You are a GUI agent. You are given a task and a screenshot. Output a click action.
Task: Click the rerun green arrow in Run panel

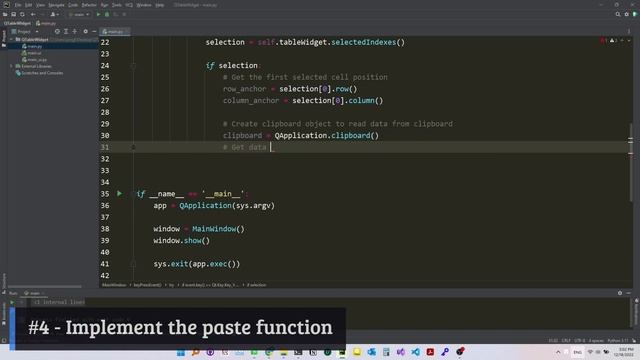click(x=12, y=302)
